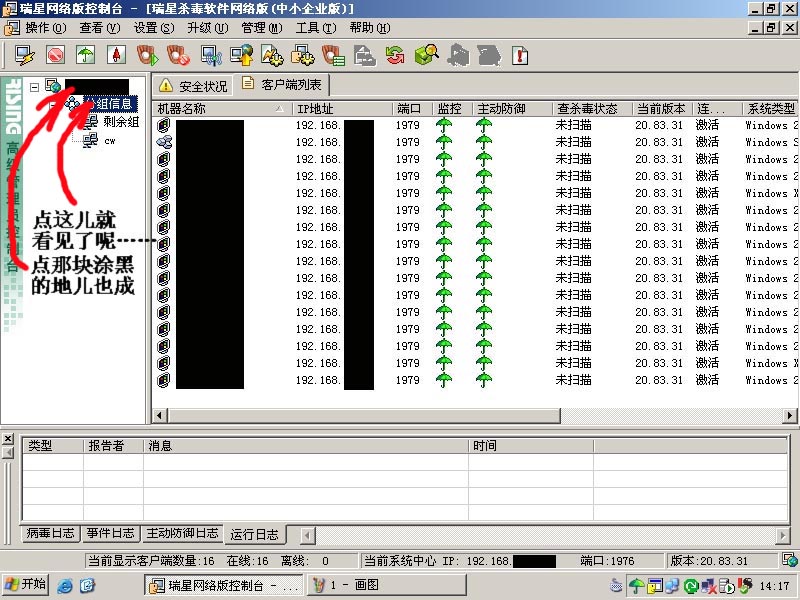Switch to the 安全状况 tab

193,86
